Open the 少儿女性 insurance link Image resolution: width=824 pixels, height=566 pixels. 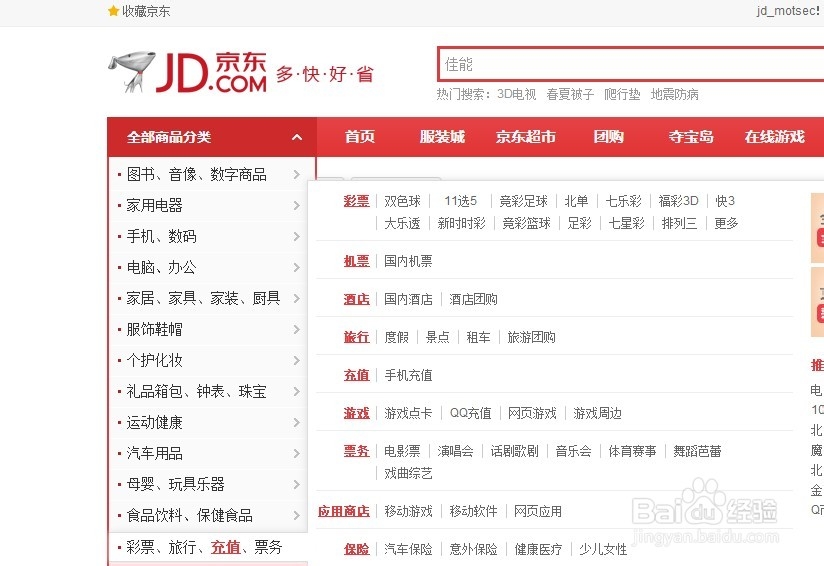pyautogui.click(x=603, y=550)
